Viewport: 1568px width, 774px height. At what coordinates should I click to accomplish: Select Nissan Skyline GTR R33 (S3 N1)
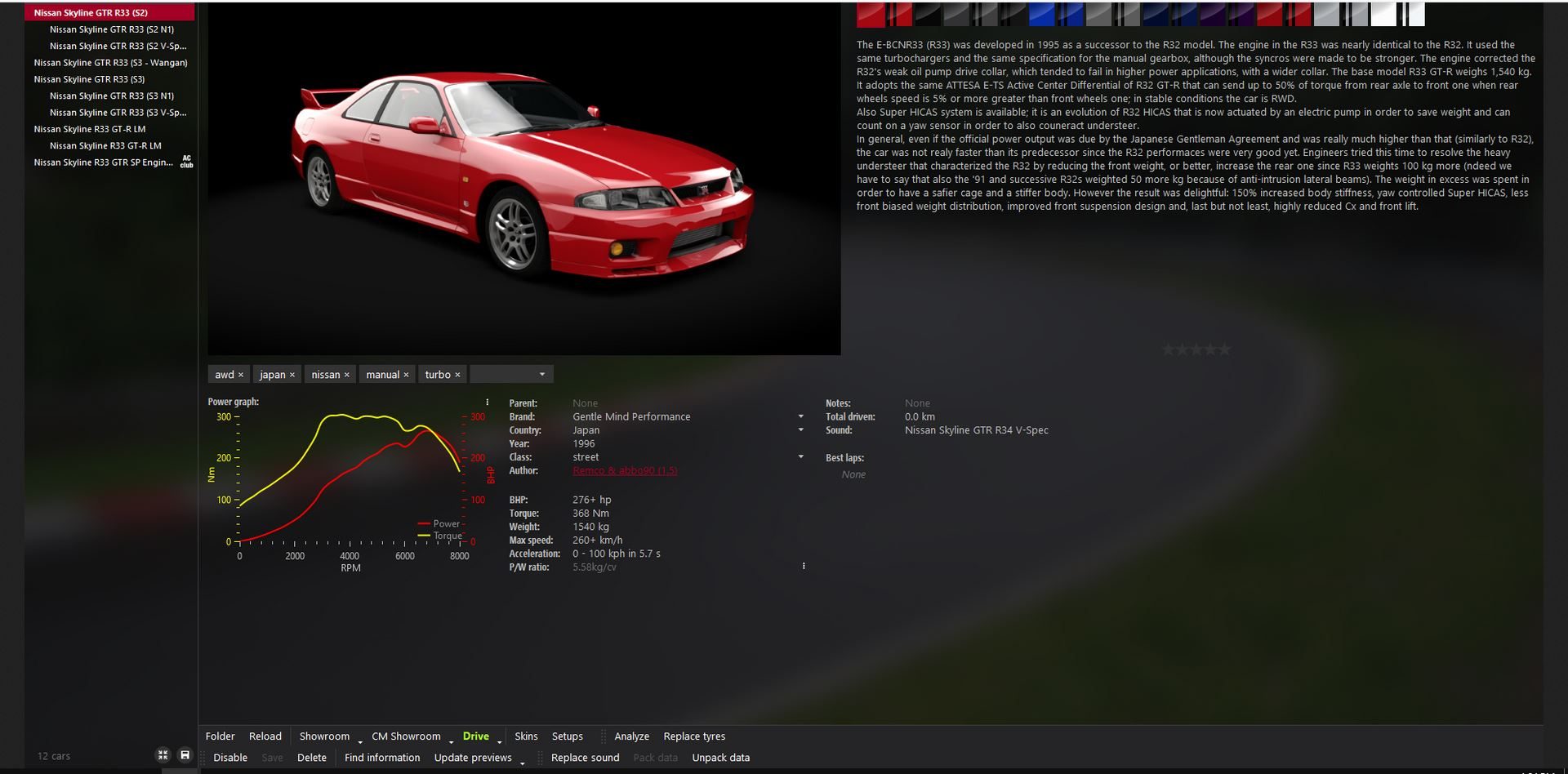pyautogui.click(x=110, y=96)
